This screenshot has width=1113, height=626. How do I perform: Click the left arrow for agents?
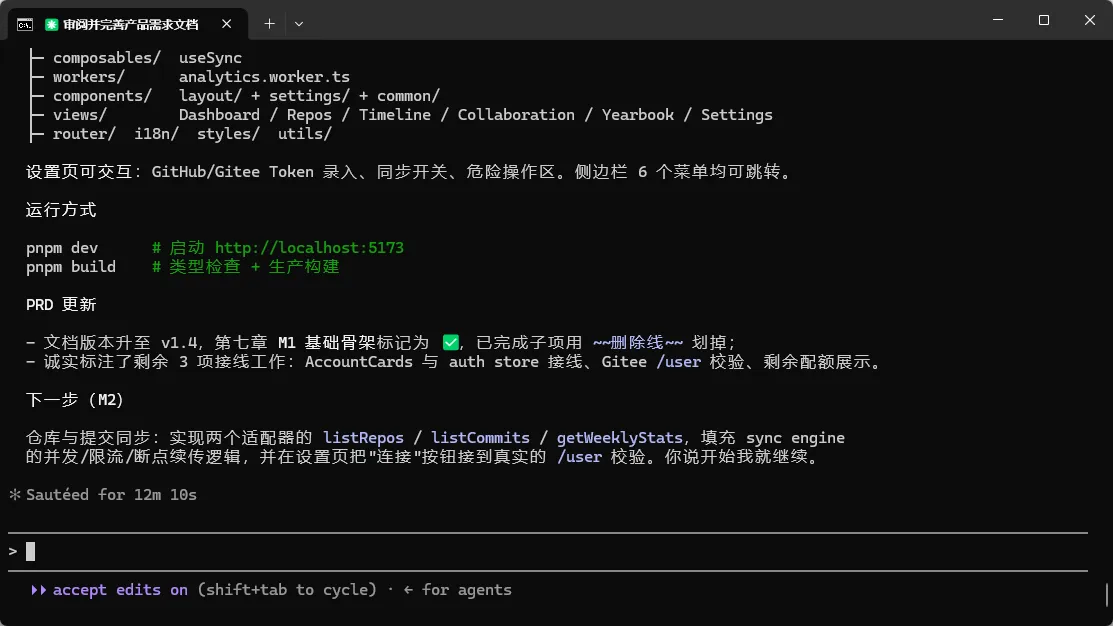click(408, 590)
